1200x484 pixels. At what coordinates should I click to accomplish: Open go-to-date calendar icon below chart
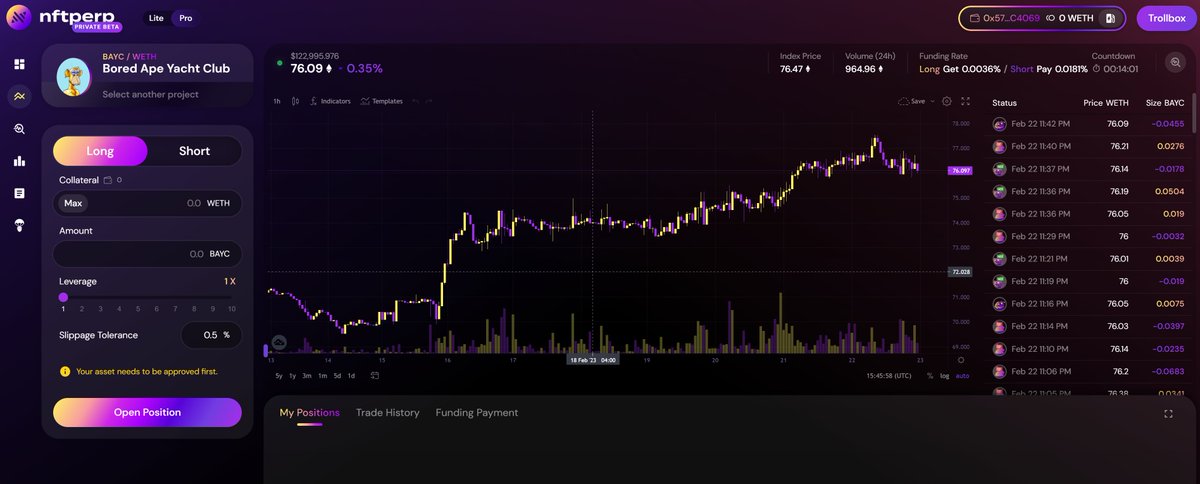click(375, 375)
